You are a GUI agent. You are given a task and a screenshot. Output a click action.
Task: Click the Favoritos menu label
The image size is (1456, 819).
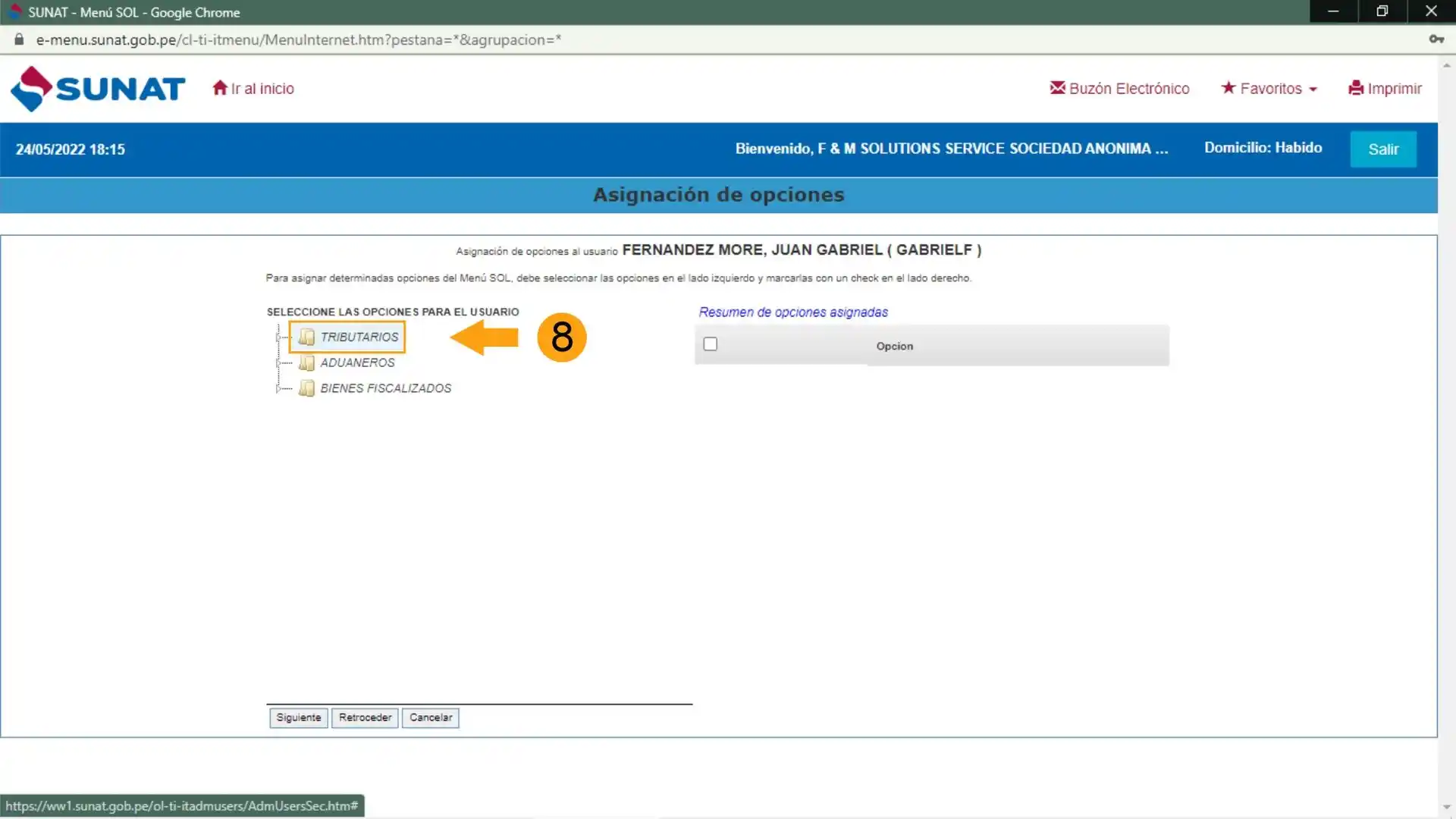pos(1271,89)
